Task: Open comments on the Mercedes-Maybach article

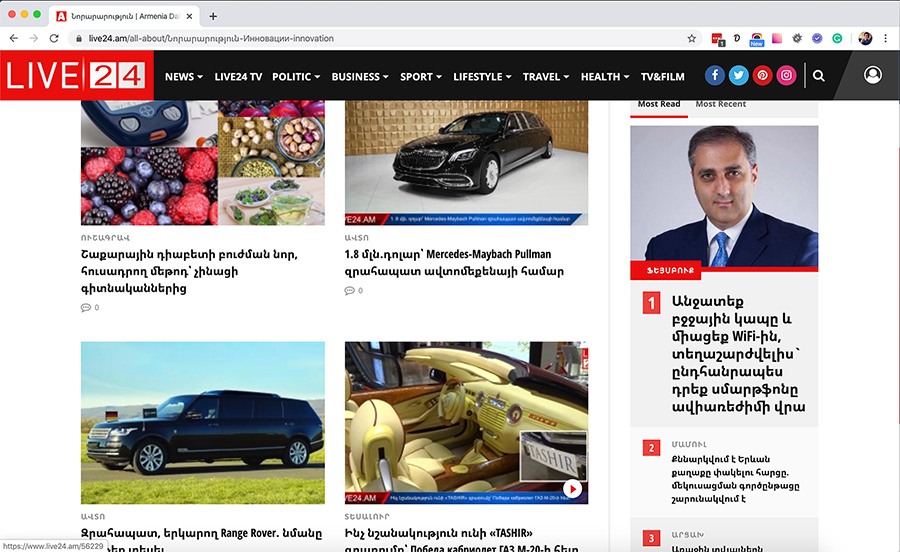Action: 354,290
